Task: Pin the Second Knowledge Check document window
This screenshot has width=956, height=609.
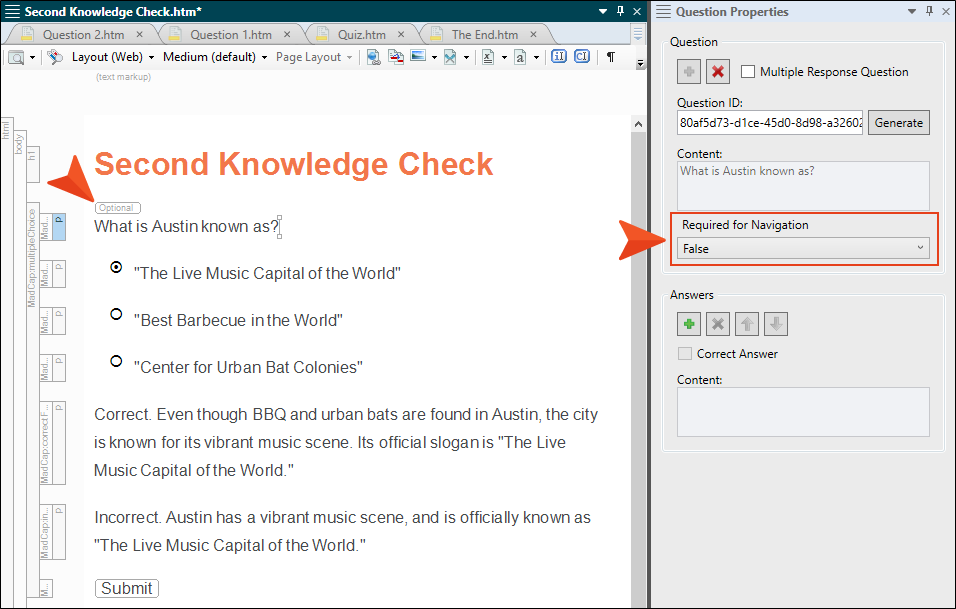Action: coord(620,12)
